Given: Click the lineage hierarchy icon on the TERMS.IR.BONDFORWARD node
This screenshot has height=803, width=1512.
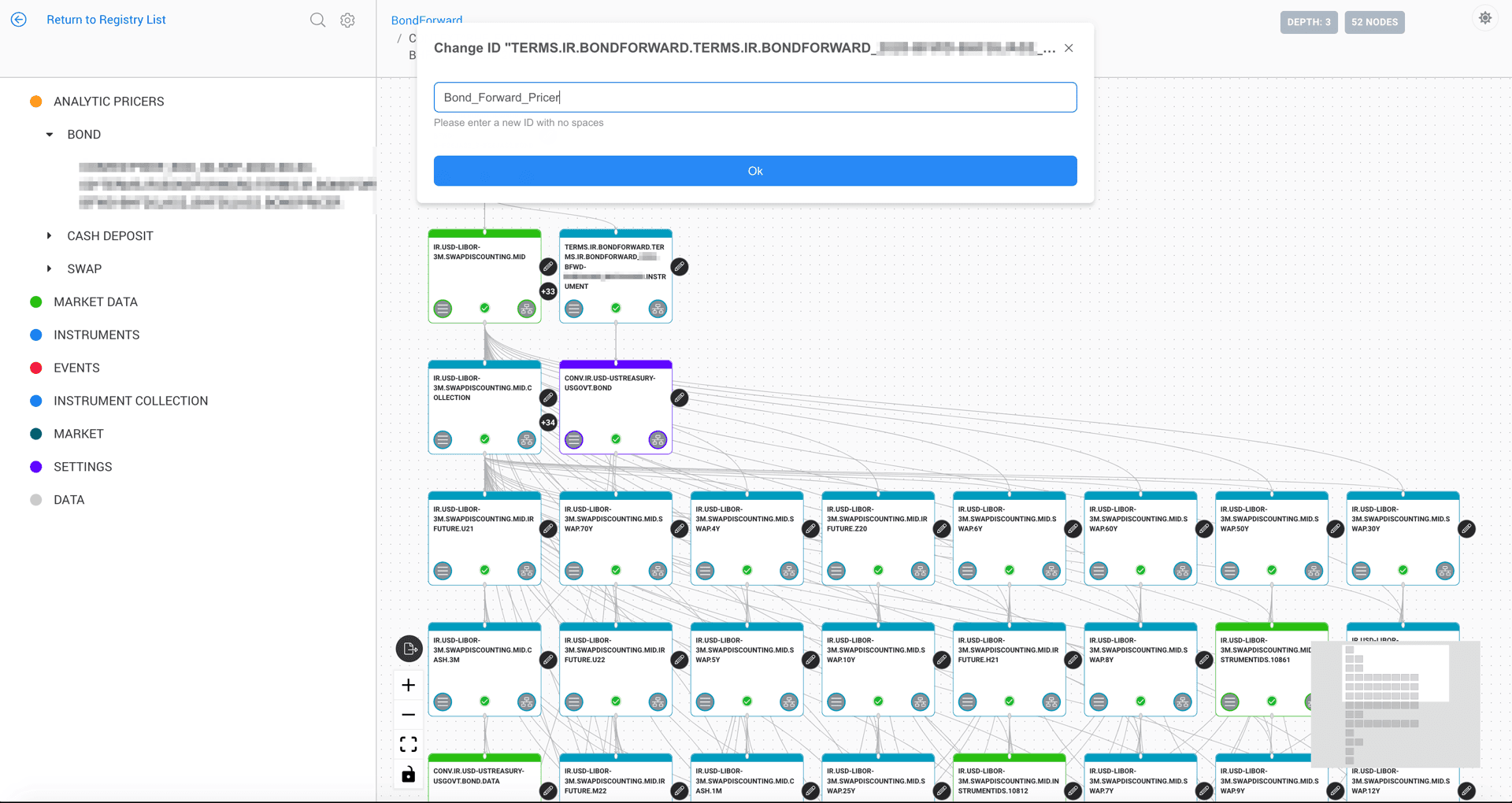Looking at the screenshot, I should pyautogui.click(x=658, y=309).
